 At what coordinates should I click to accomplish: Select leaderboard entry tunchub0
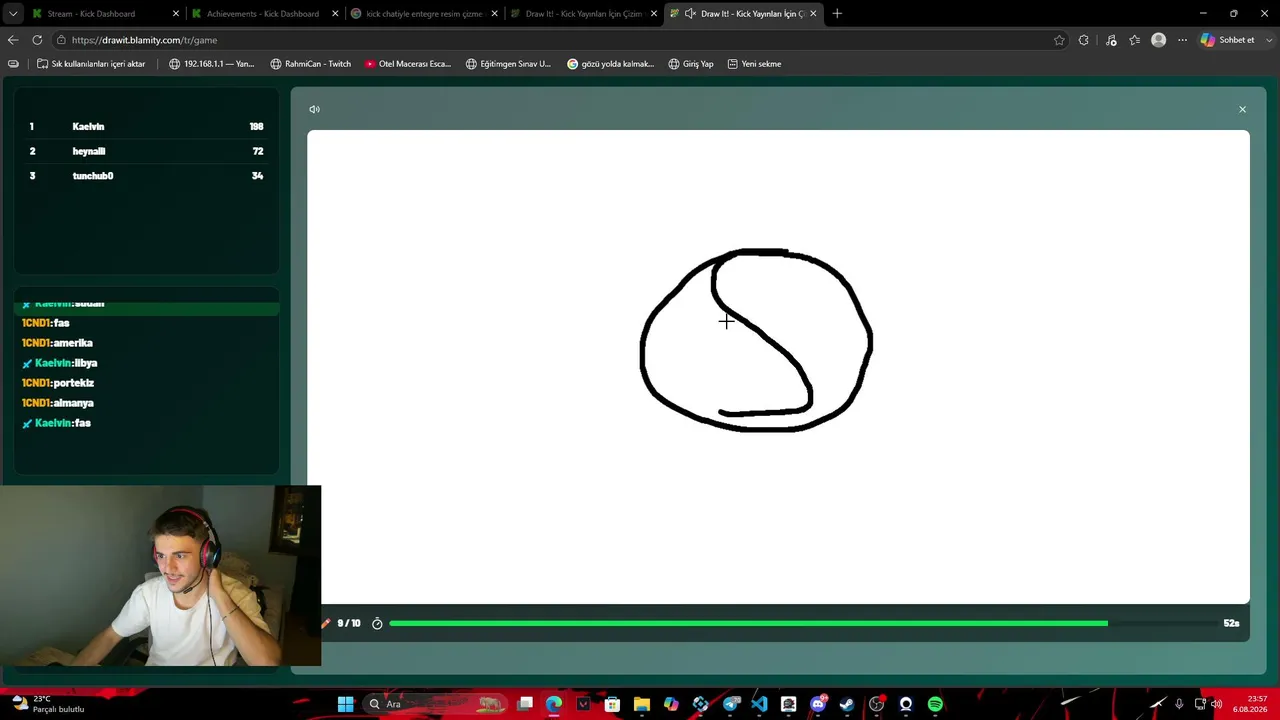(146, 176)
